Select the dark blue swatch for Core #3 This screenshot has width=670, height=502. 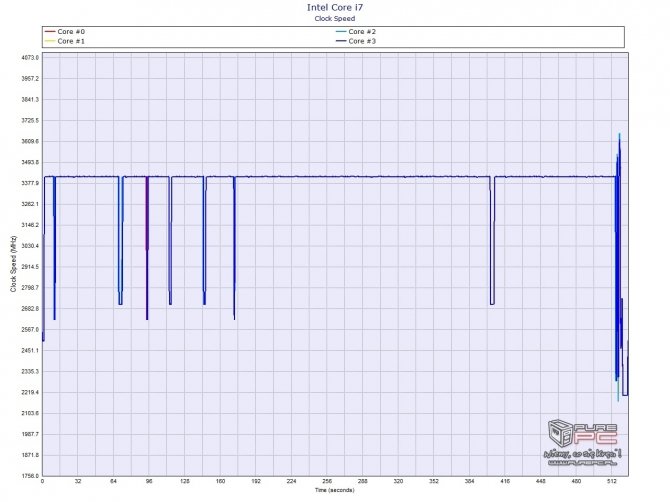coord(341,41)
